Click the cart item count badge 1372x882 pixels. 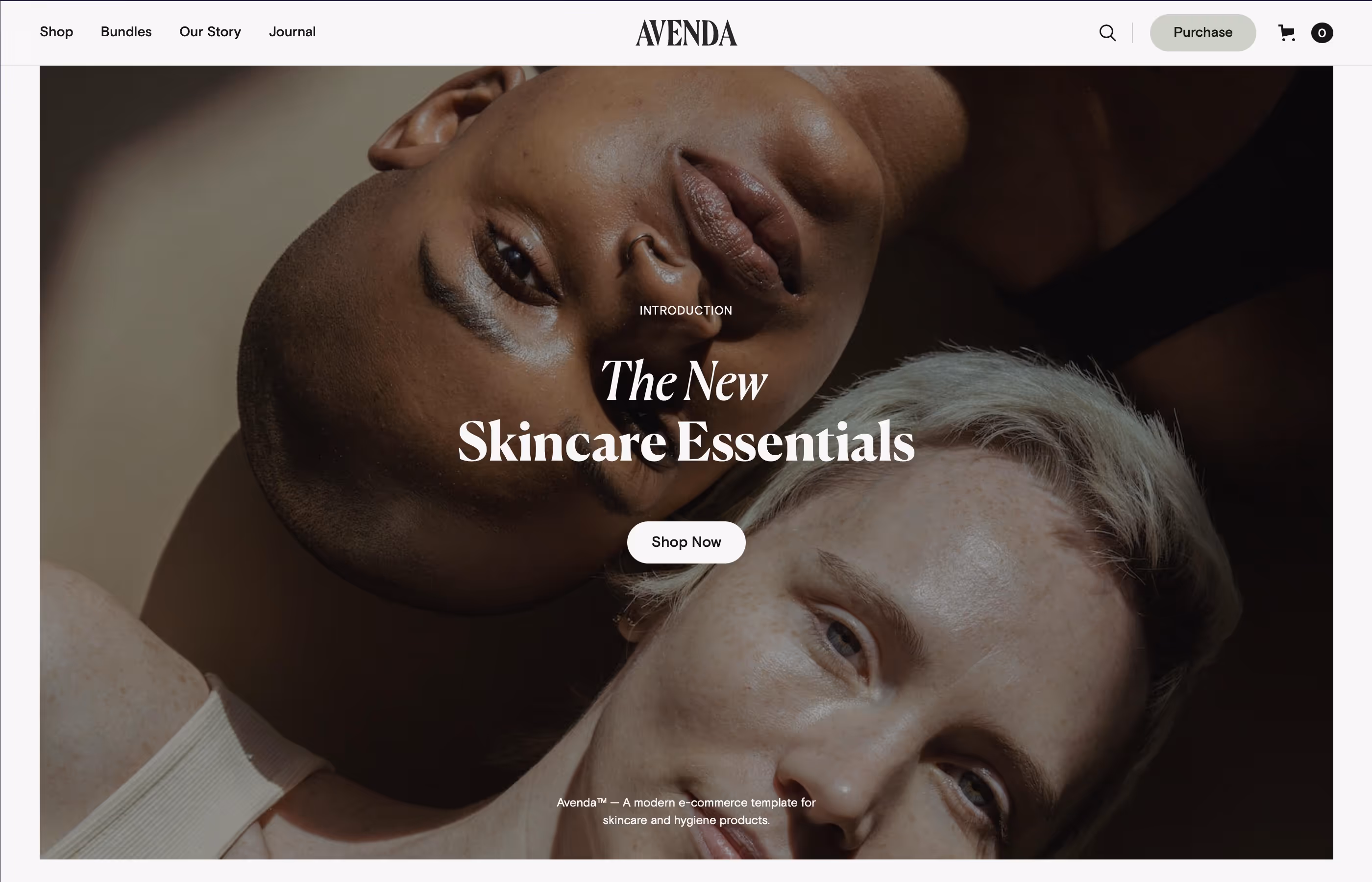[1322, 33]
